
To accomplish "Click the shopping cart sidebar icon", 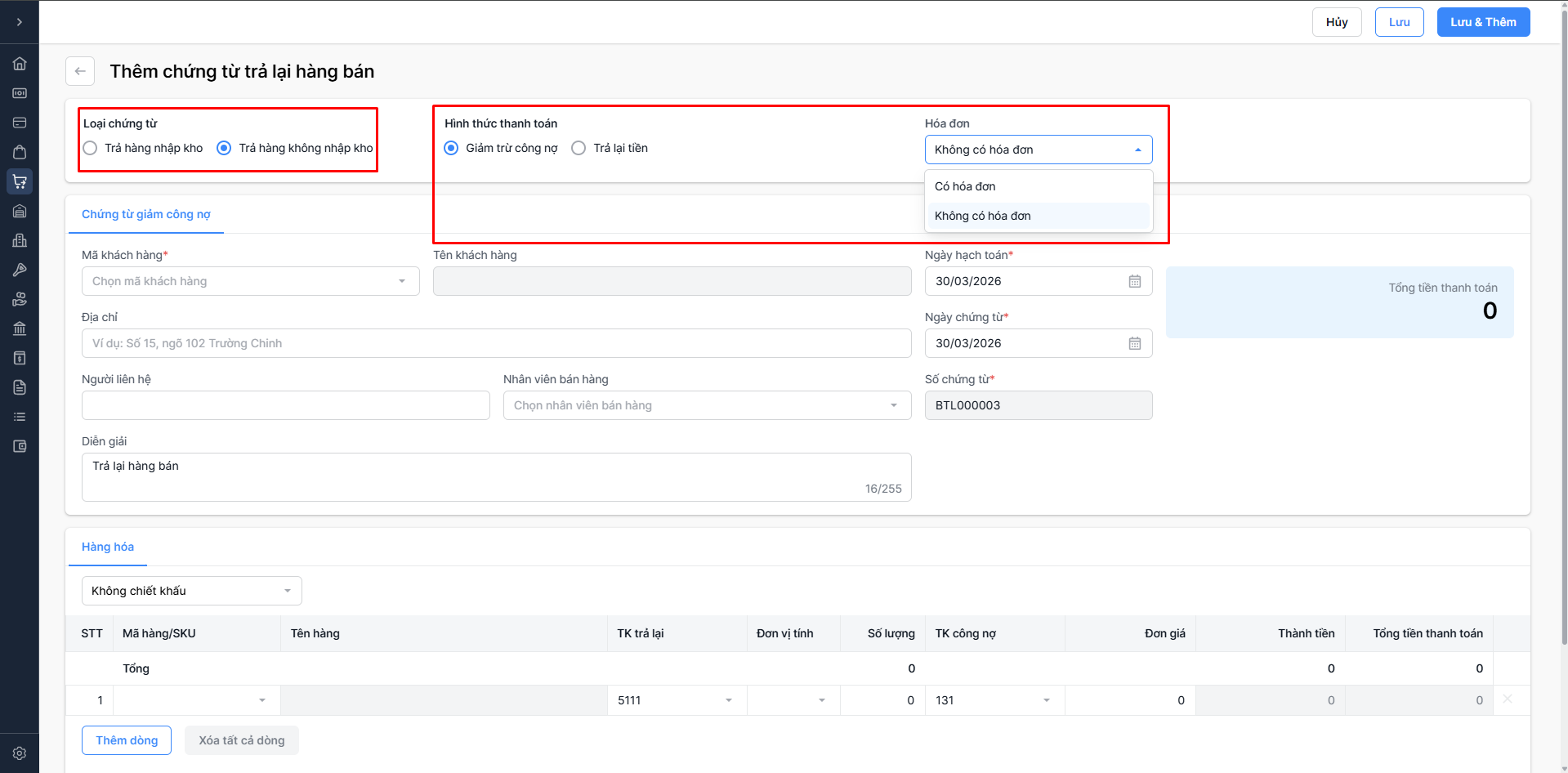I will [20, 181].
